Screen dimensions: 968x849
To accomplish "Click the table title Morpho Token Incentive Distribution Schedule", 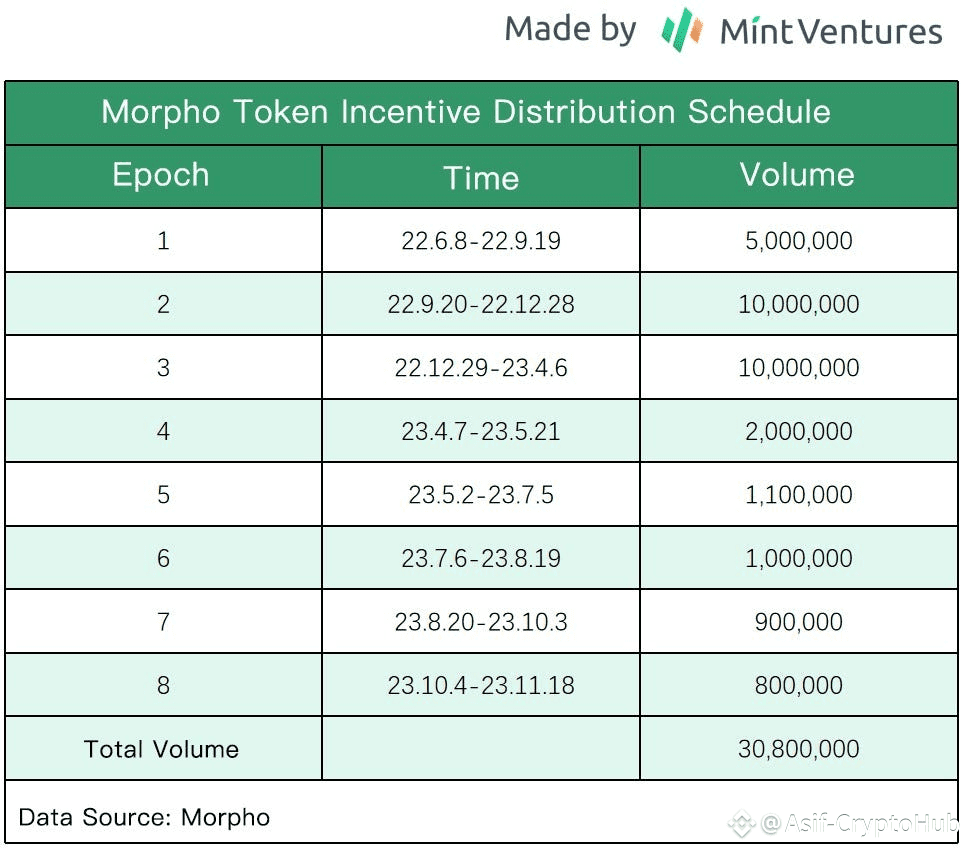I will tap(466, 112).
